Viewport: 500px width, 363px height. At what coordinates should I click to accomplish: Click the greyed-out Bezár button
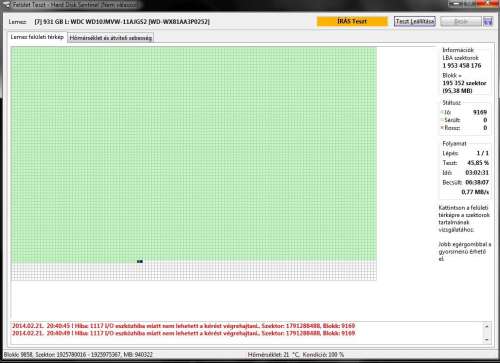coord(461,21)
